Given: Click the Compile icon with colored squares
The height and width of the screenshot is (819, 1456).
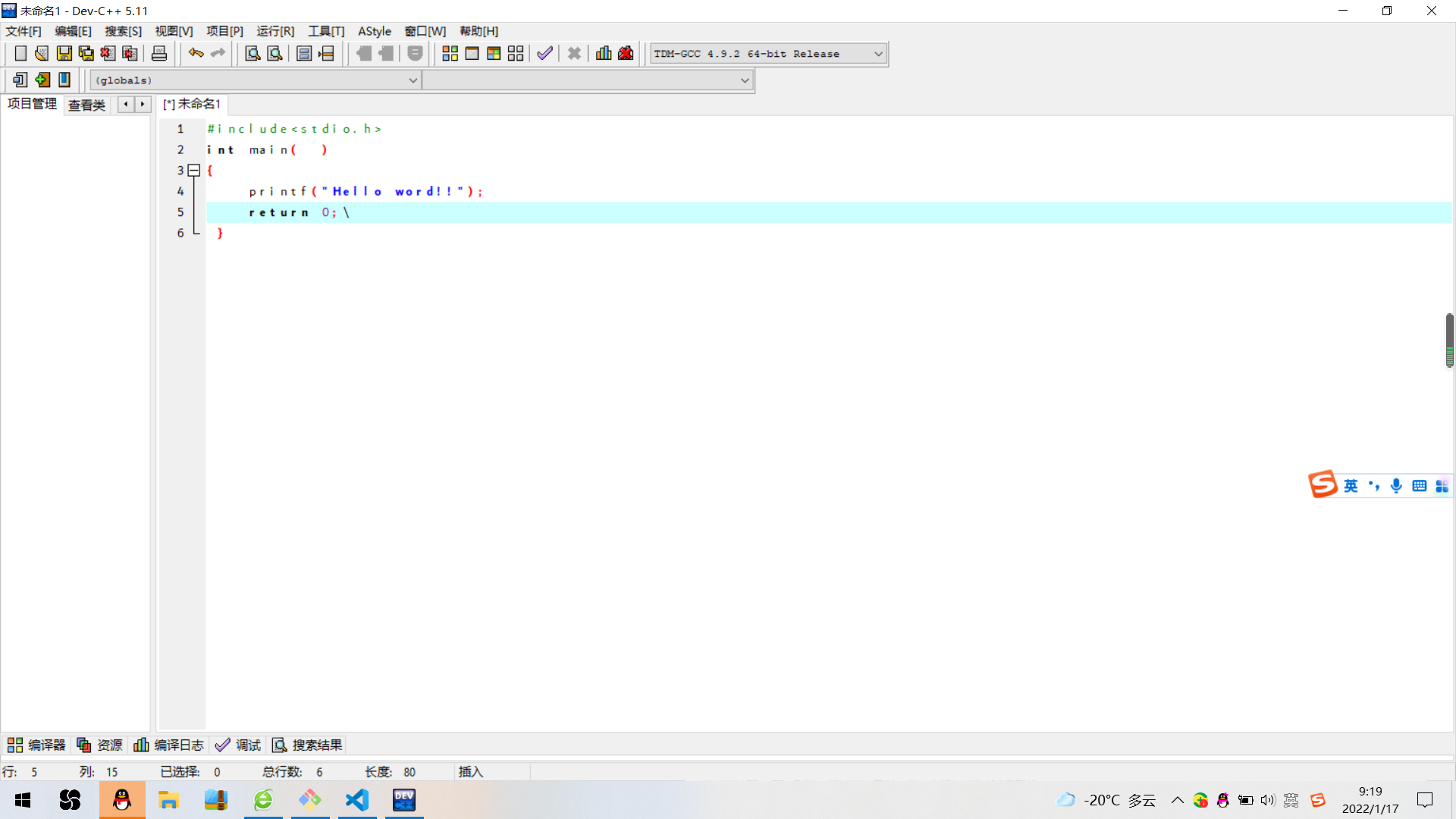Looking at the screenshot, I should 450,54.
